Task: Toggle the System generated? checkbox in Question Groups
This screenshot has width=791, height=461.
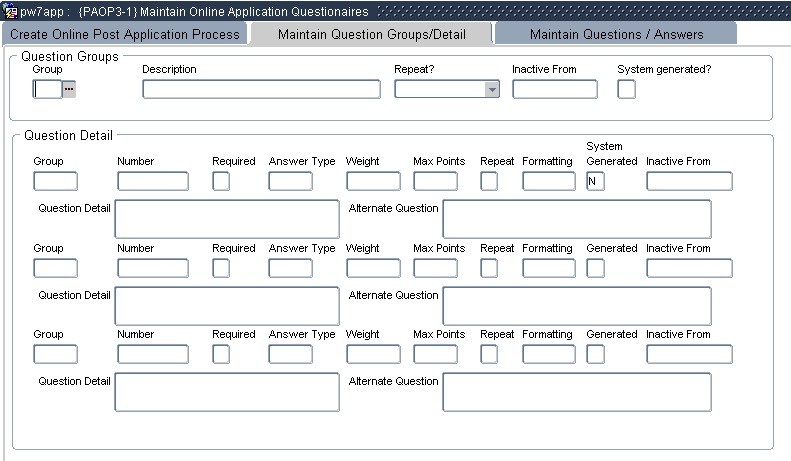Action: tap(626, 89)
